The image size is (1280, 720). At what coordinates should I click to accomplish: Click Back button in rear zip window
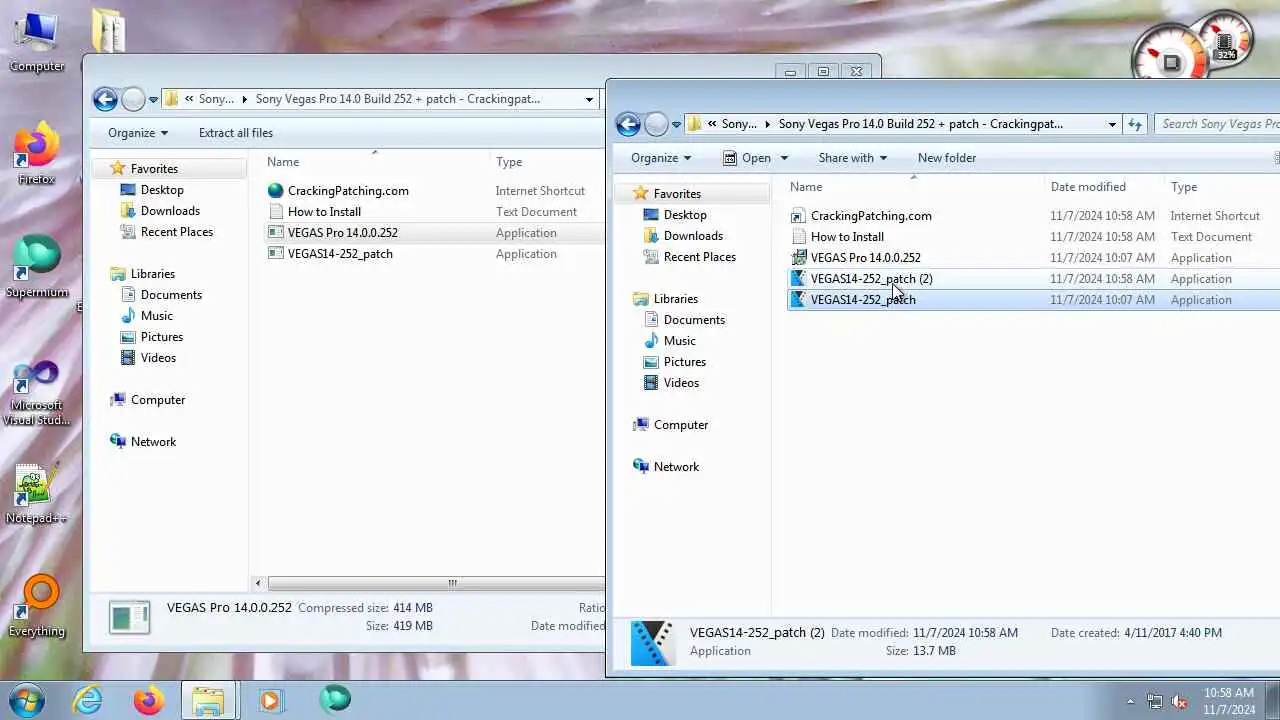click(x=105, y=99)
